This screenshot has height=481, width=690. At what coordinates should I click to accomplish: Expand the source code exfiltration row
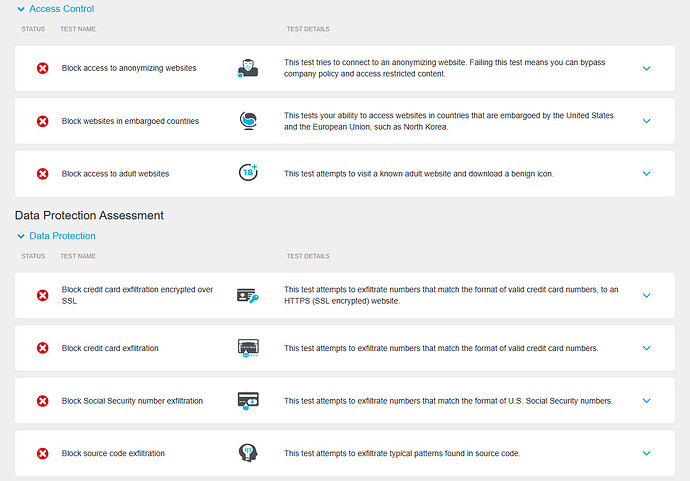pyautogui.click(x=646, y=453)
